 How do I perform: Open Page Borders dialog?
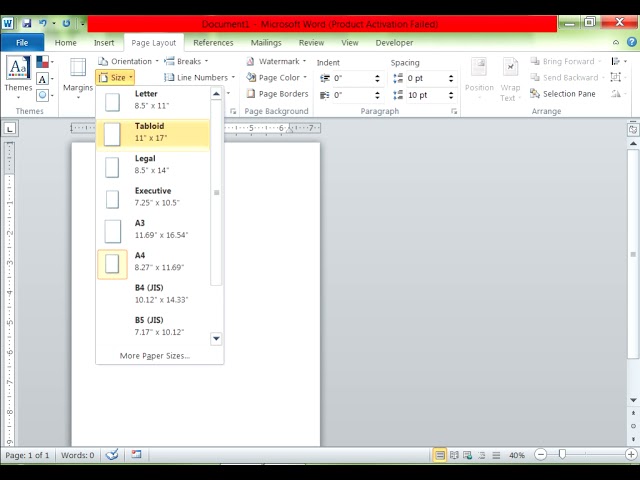coord(278,94)
